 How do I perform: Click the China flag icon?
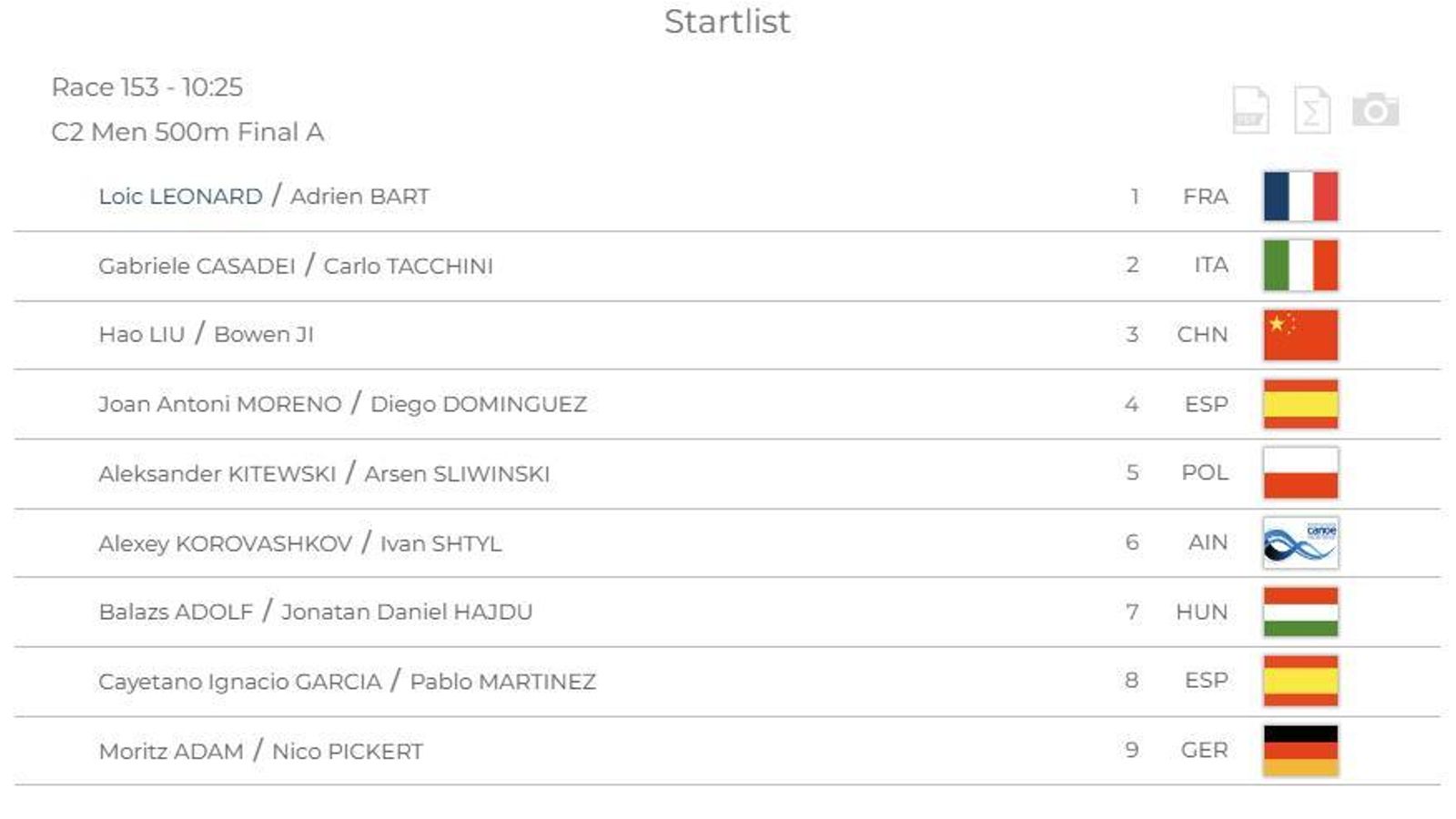(x=1300, y=335)
